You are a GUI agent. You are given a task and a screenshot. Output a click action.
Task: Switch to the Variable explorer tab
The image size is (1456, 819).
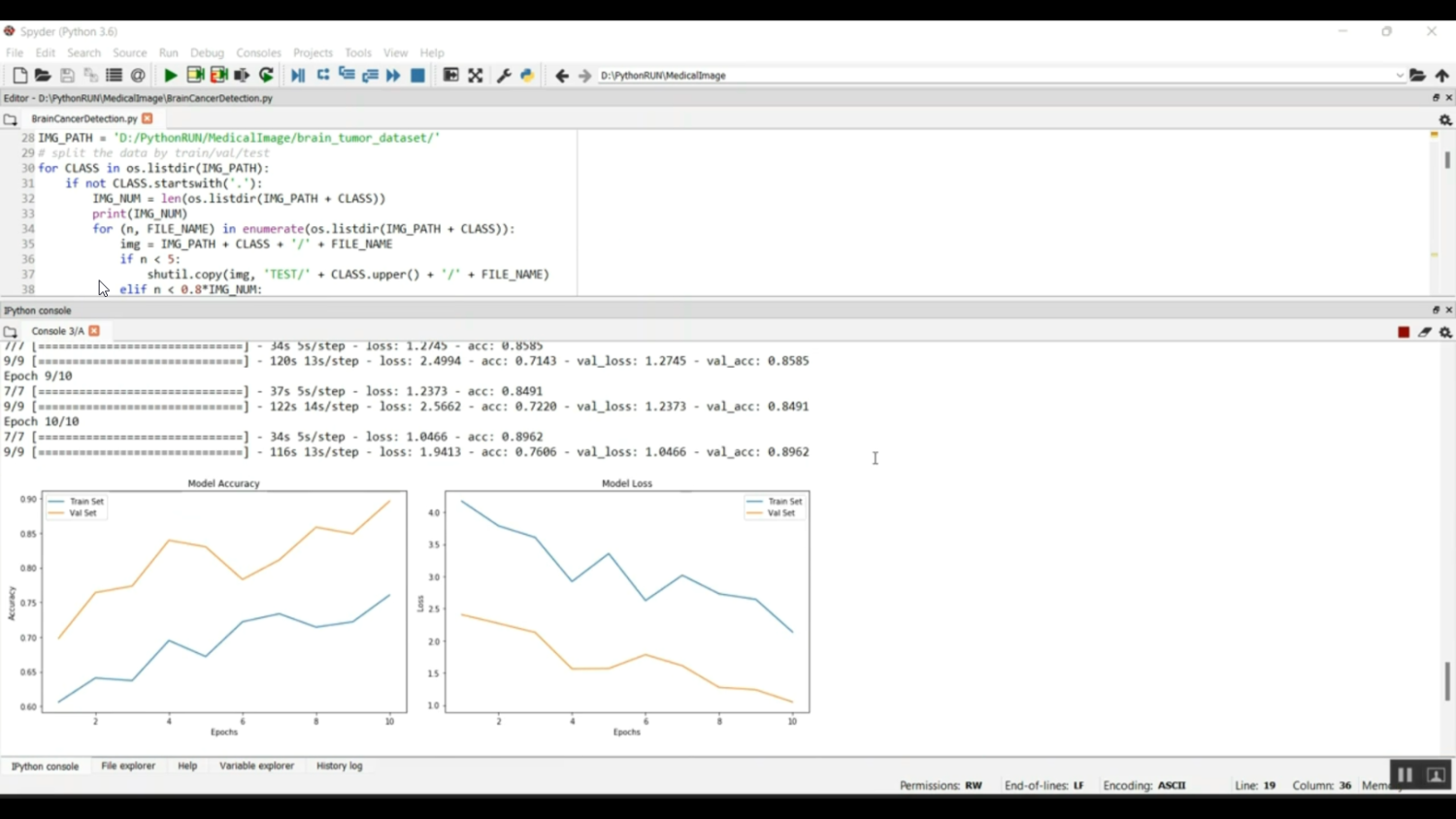tap(256, 766)
